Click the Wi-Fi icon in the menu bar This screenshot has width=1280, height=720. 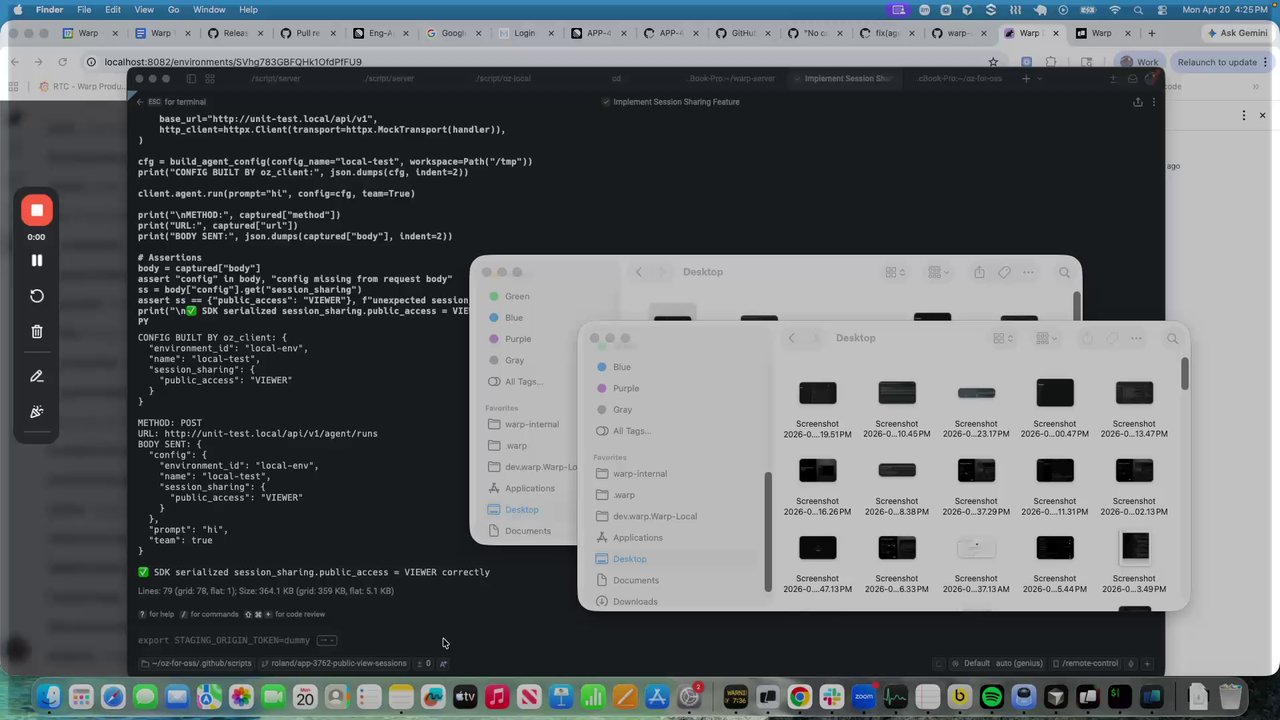click(1115, 10)
